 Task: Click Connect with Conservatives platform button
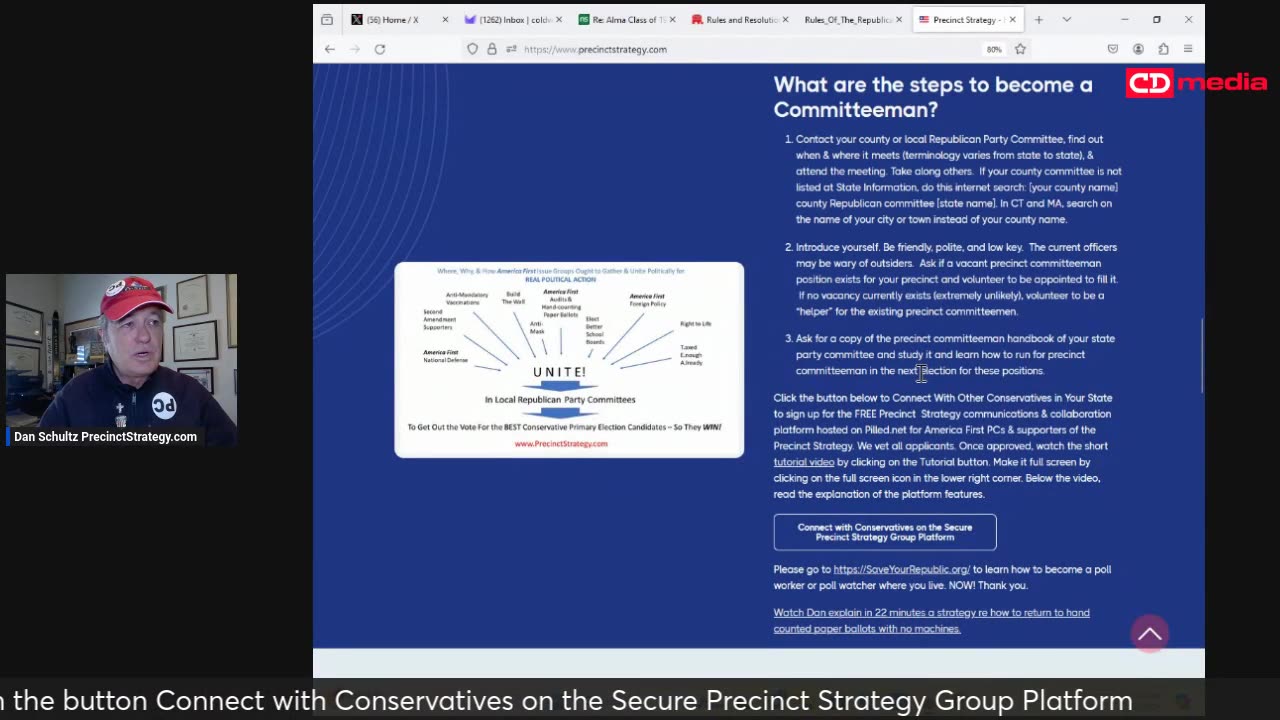(x=885, y=532)
